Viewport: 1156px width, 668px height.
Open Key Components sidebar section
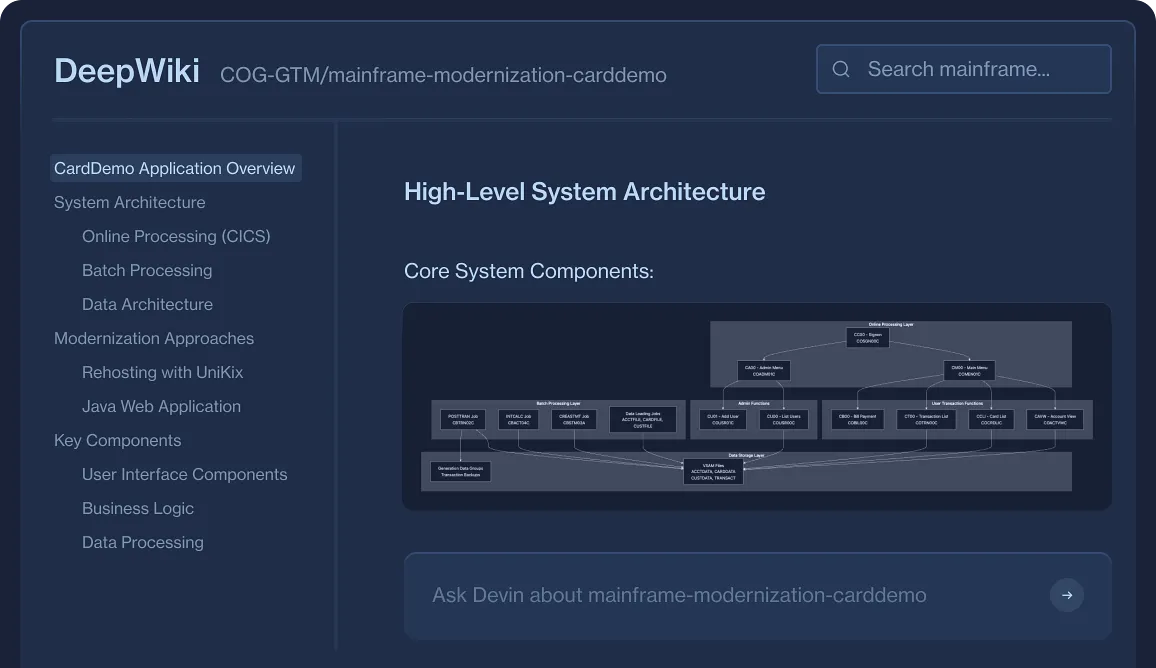point(117,440)
